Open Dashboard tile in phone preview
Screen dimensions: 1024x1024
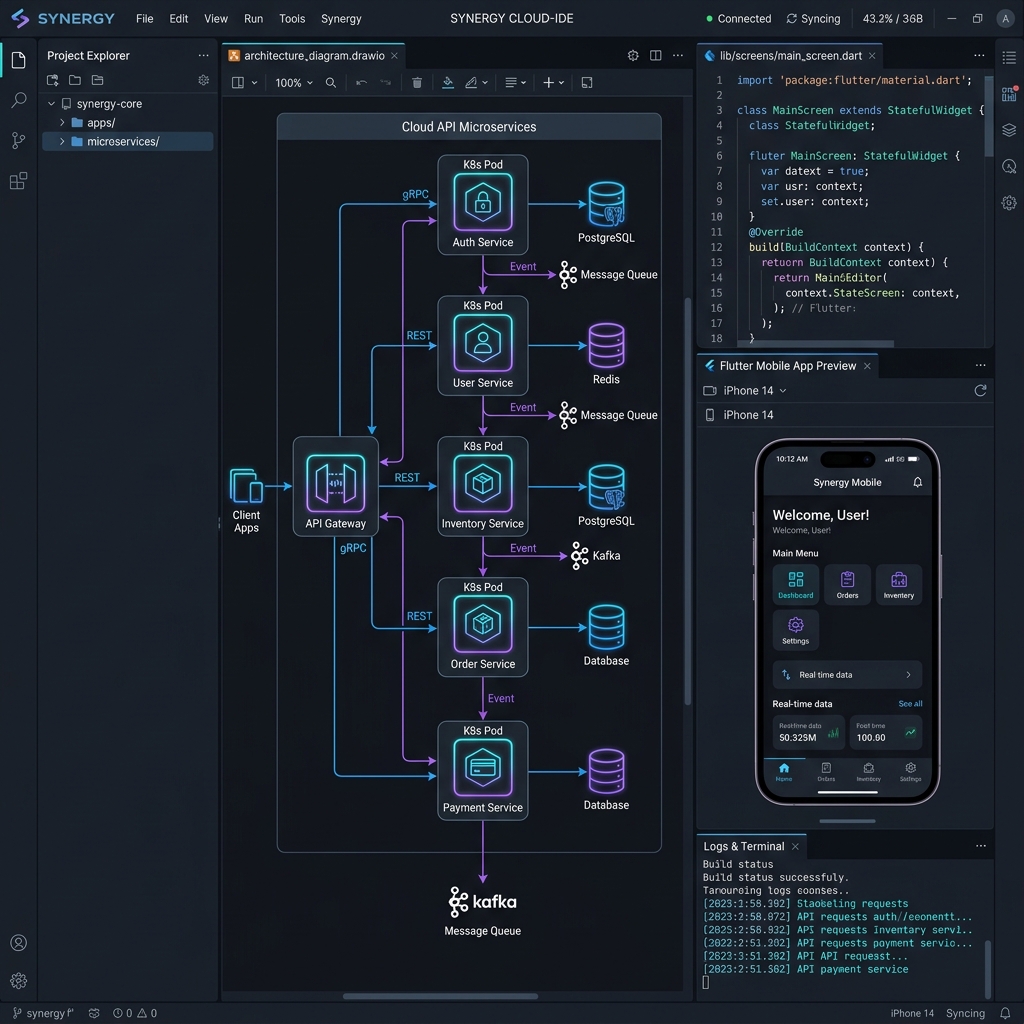(x=795, y=584)
